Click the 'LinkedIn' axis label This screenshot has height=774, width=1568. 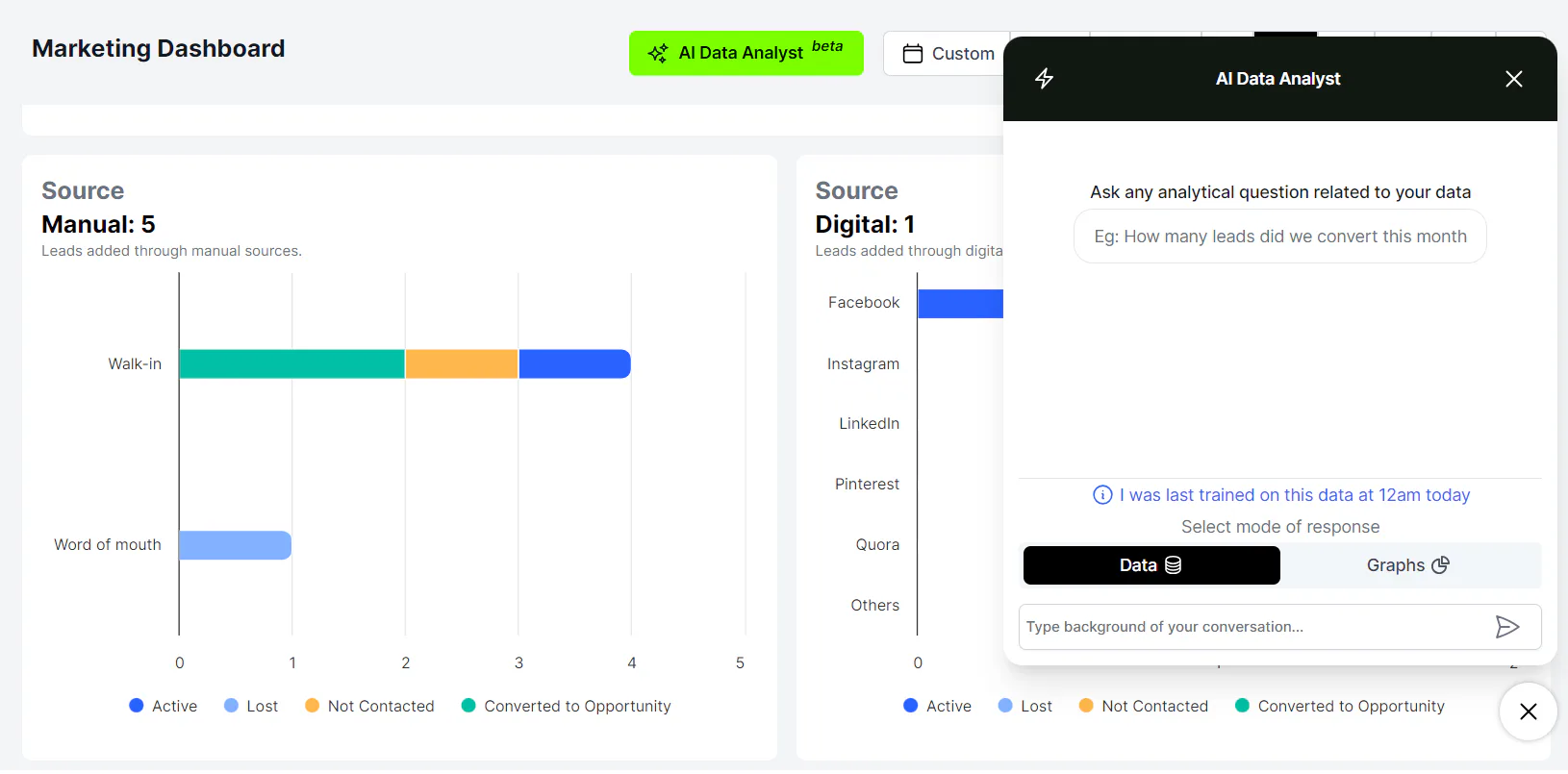click(x=869, y=424)
